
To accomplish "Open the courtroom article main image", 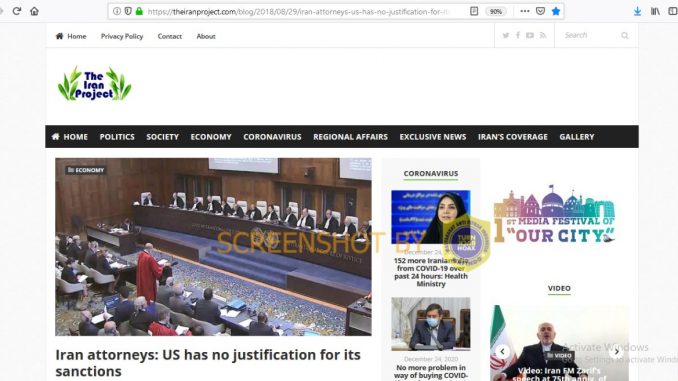I will (213, 247).
